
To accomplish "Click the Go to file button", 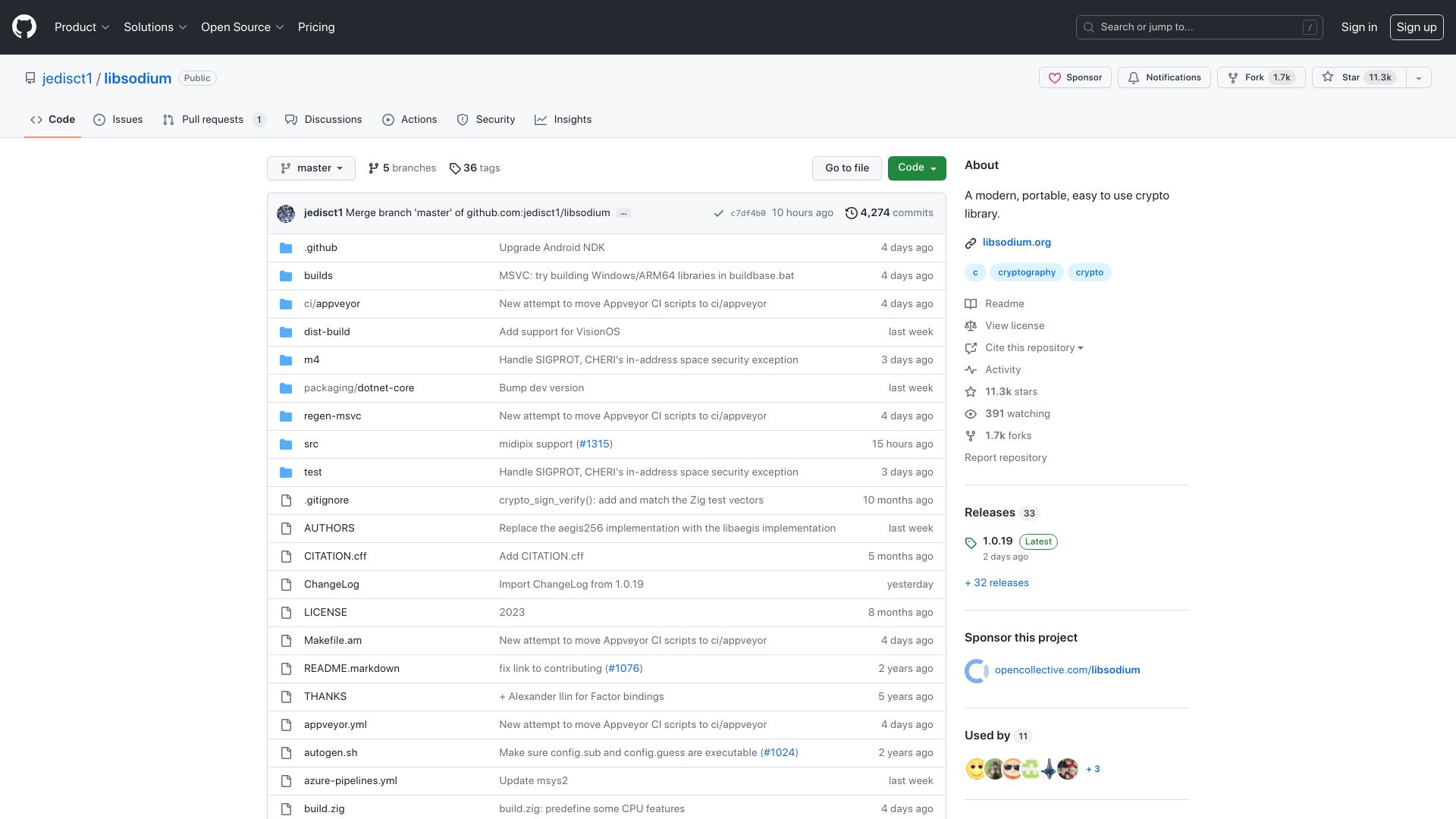I will click(847, 168).
